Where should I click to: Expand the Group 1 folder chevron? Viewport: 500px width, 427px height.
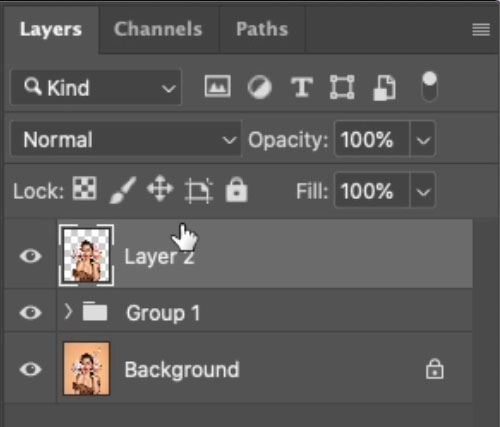coord(68,312)
